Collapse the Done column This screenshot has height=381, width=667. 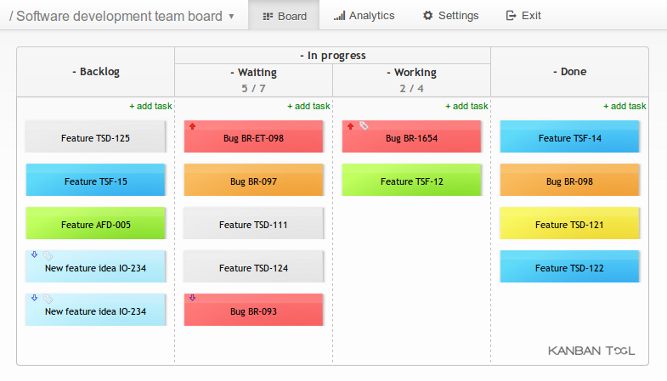pyautogui.click(x=555, y=72)
